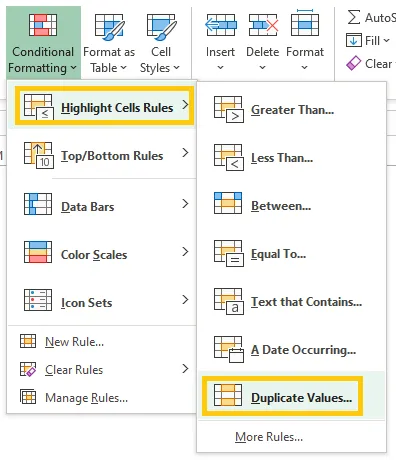Select the Between rule icon
Screen dimensions: 396x460
pyautogui.click(x=228, y=203)
